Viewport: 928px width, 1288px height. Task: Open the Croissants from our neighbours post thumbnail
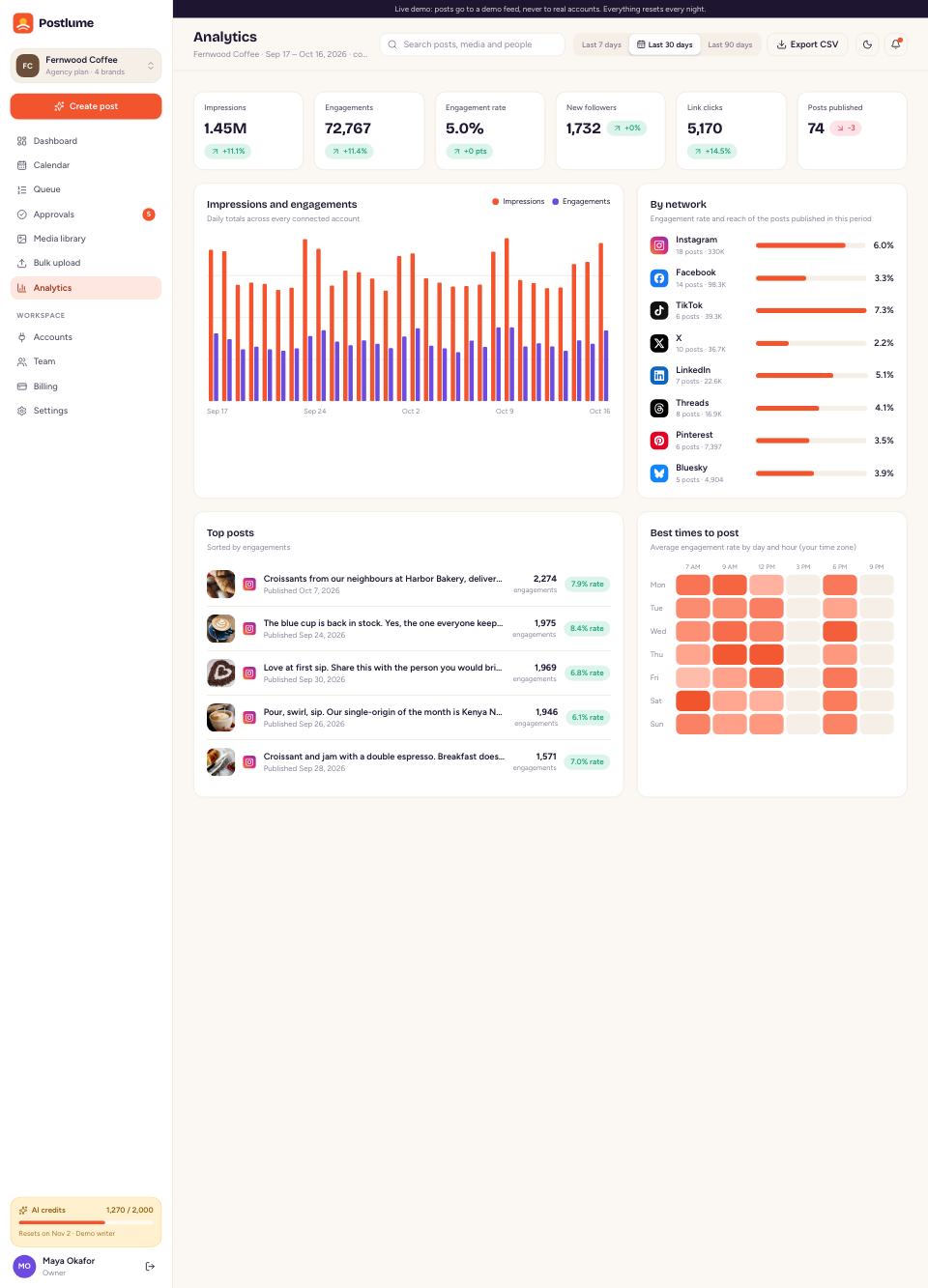pyautogui.click(x=220, y=584)
